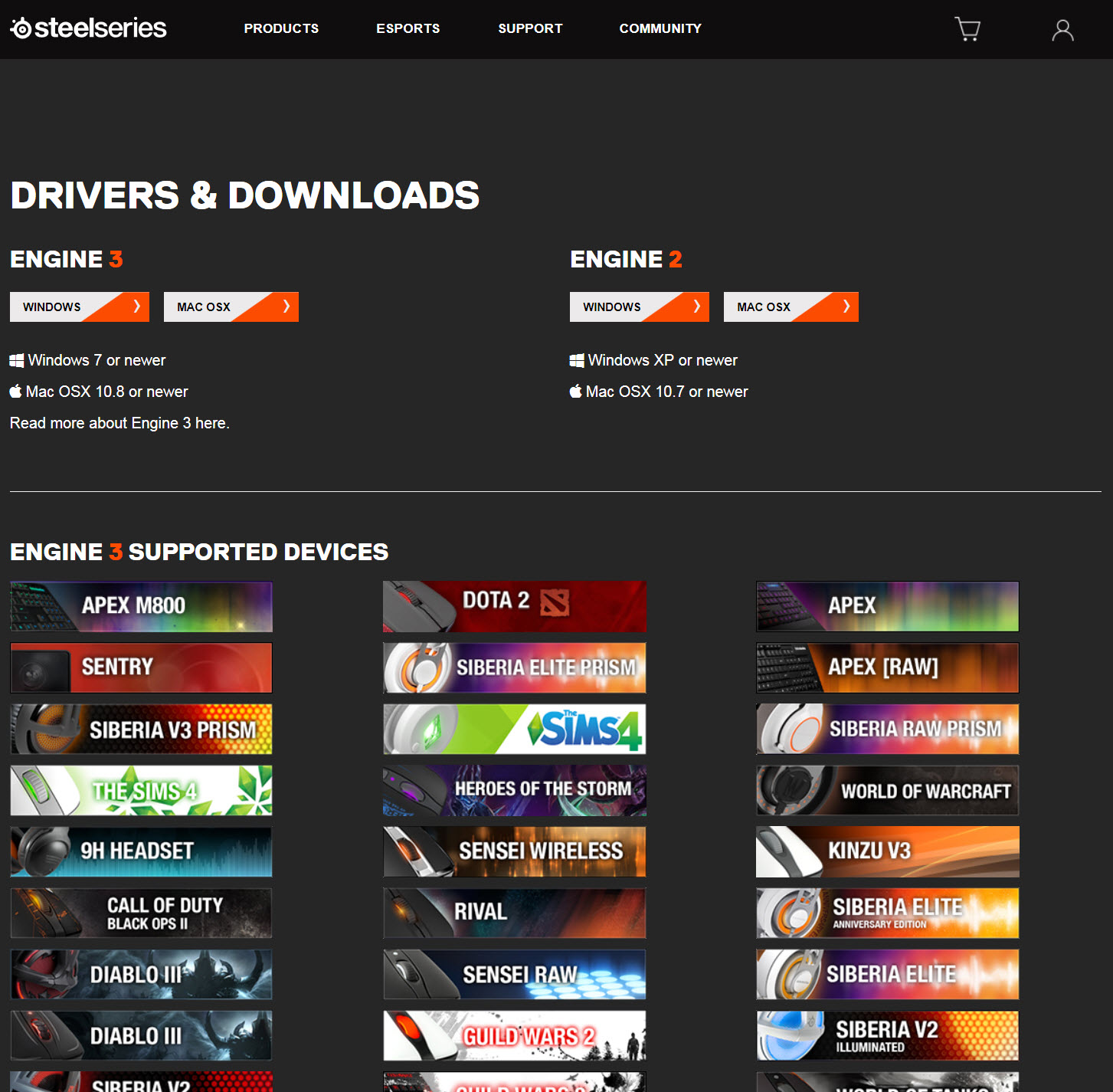Choose the World of Warcraft banner

888,790
